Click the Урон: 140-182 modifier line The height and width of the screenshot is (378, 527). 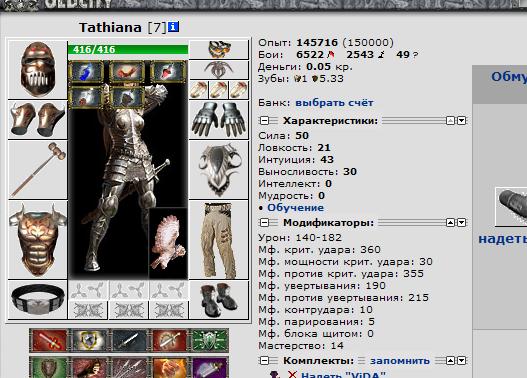[x=300, y=238]
